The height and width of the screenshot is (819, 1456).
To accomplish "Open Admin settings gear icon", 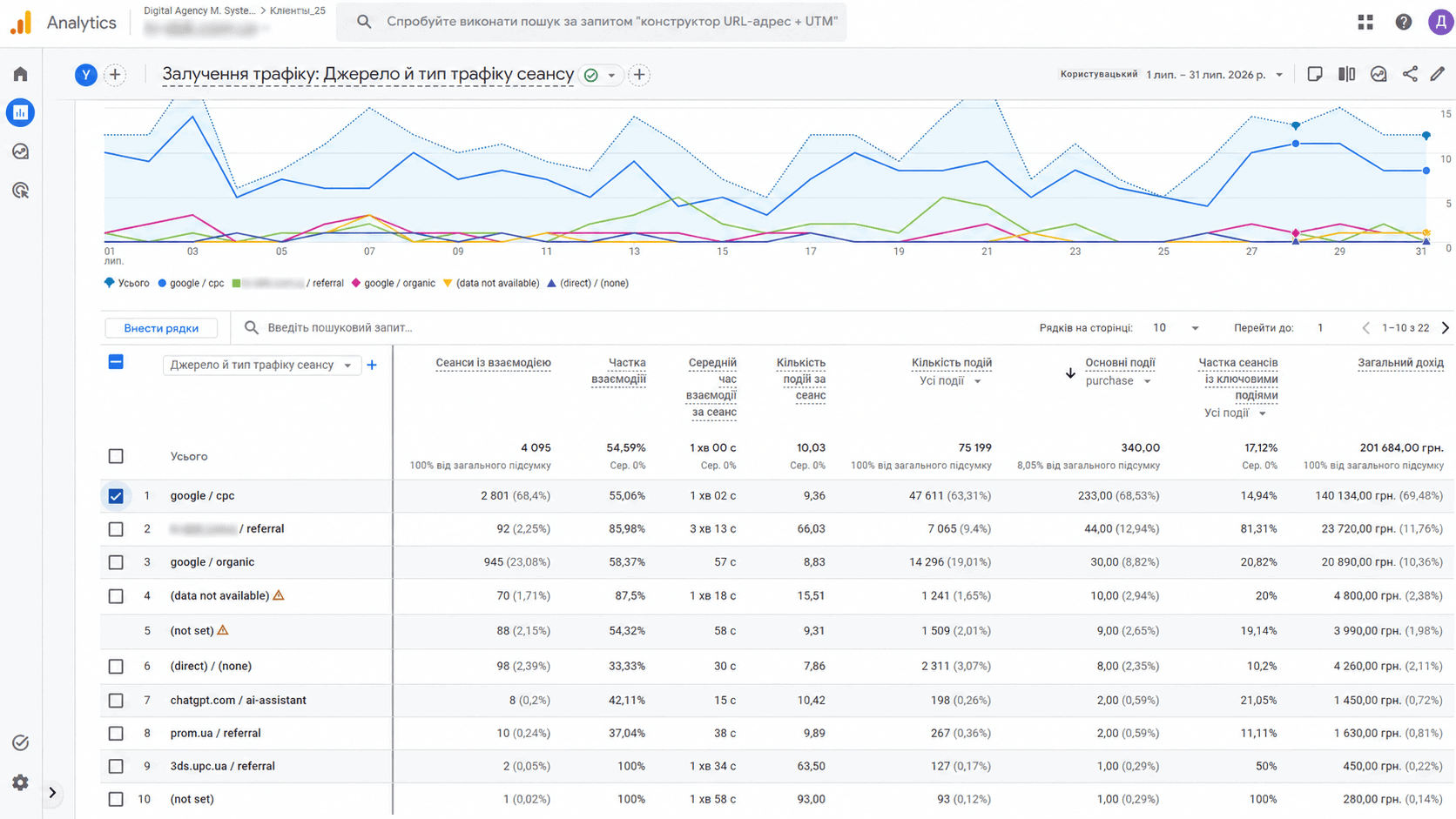I will (20, 782).
